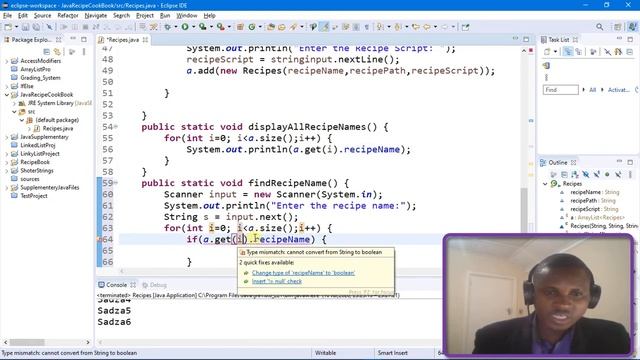Minimize the Package Explorer panel
Viewport: 640px width, 360px height.
pyautogui.click(x=73, y=39)
